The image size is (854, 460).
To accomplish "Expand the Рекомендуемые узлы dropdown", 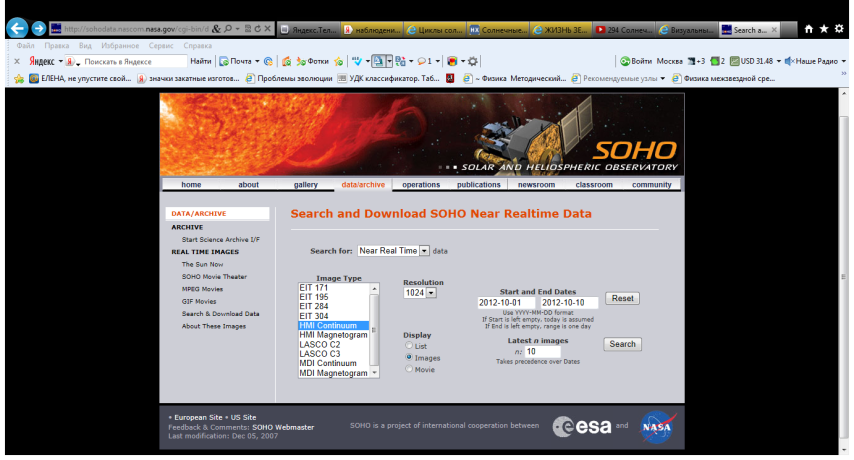I will click(x=663, y=79).
